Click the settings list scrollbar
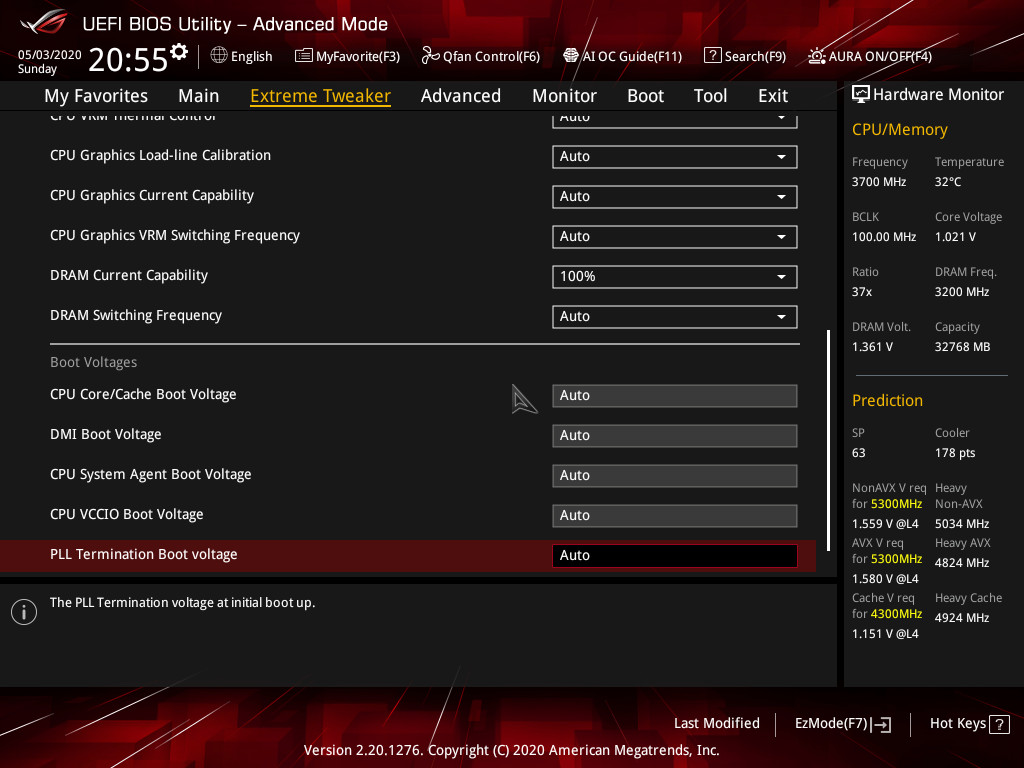 pos(829,440)
